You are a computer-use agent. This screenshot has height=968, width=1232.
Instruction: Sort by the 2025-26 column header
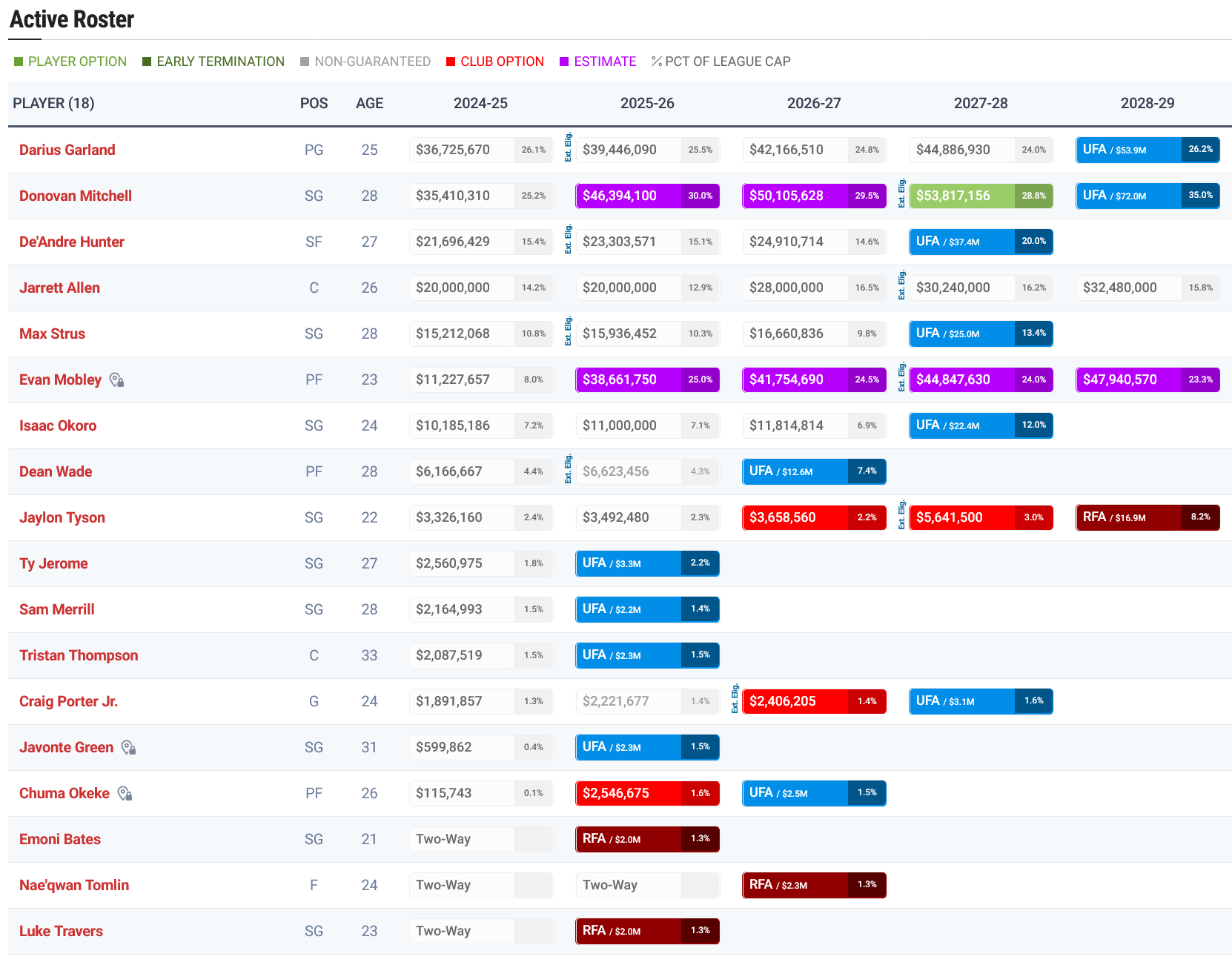point(647,103)
